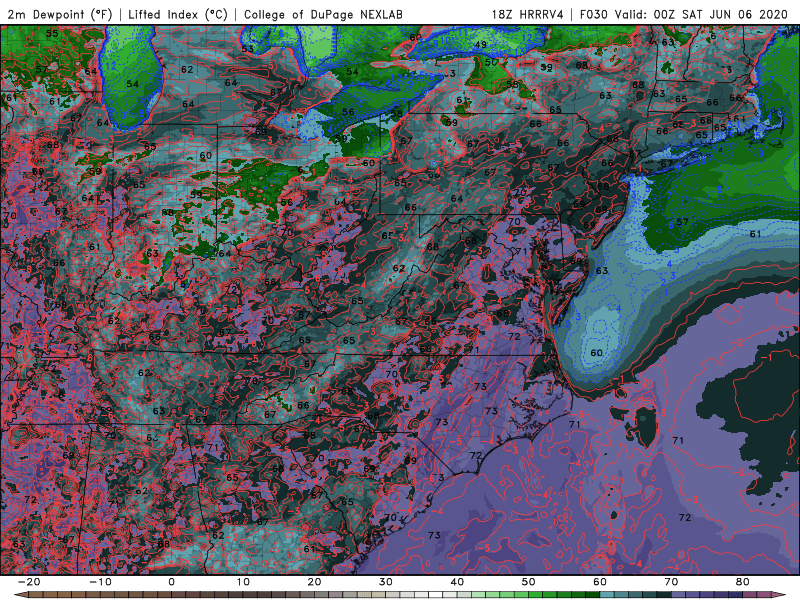Click the '50' colorbar tick label

tap(529, 582)
